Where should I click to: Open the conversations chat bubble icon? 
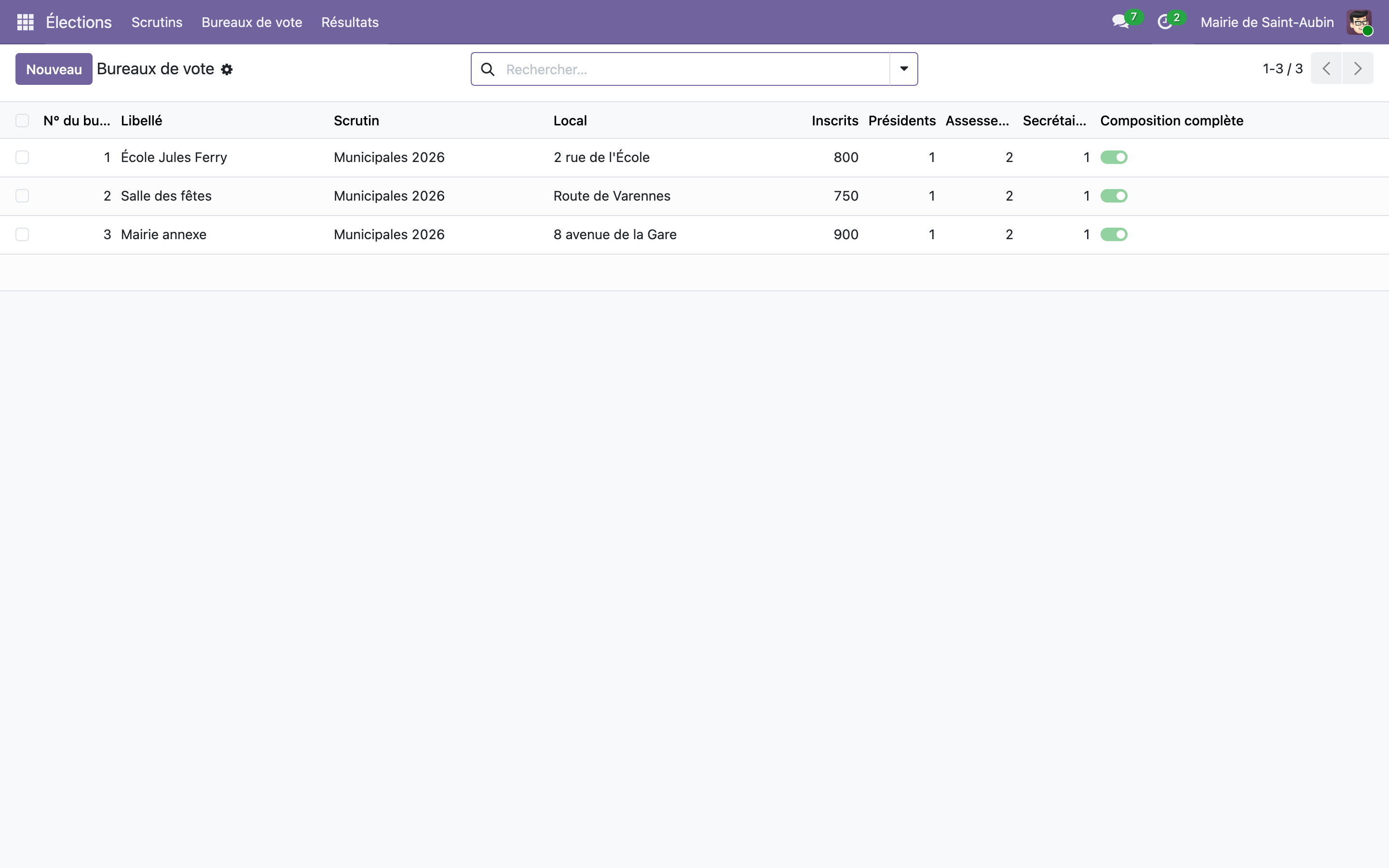click(1120, 22)
